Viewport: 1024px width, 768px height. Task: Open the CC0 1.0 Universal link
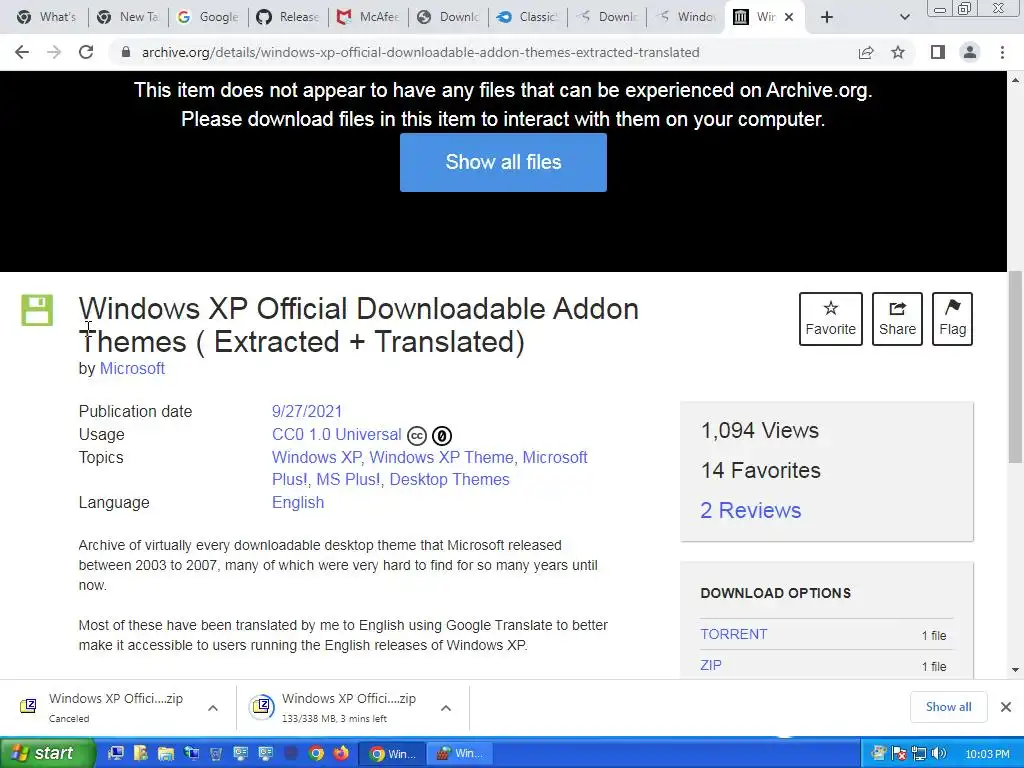click(x=336, y=434)
